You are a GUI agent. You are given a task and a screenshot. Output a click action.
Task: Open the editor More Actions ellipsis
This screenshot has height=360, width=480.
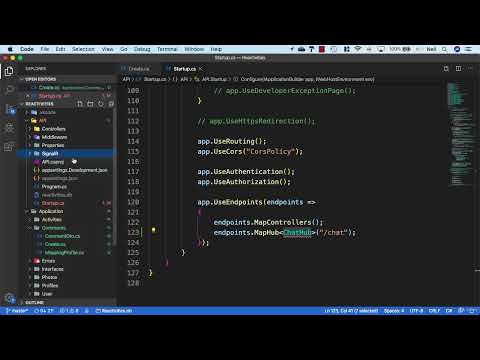[x=470, y=68]
